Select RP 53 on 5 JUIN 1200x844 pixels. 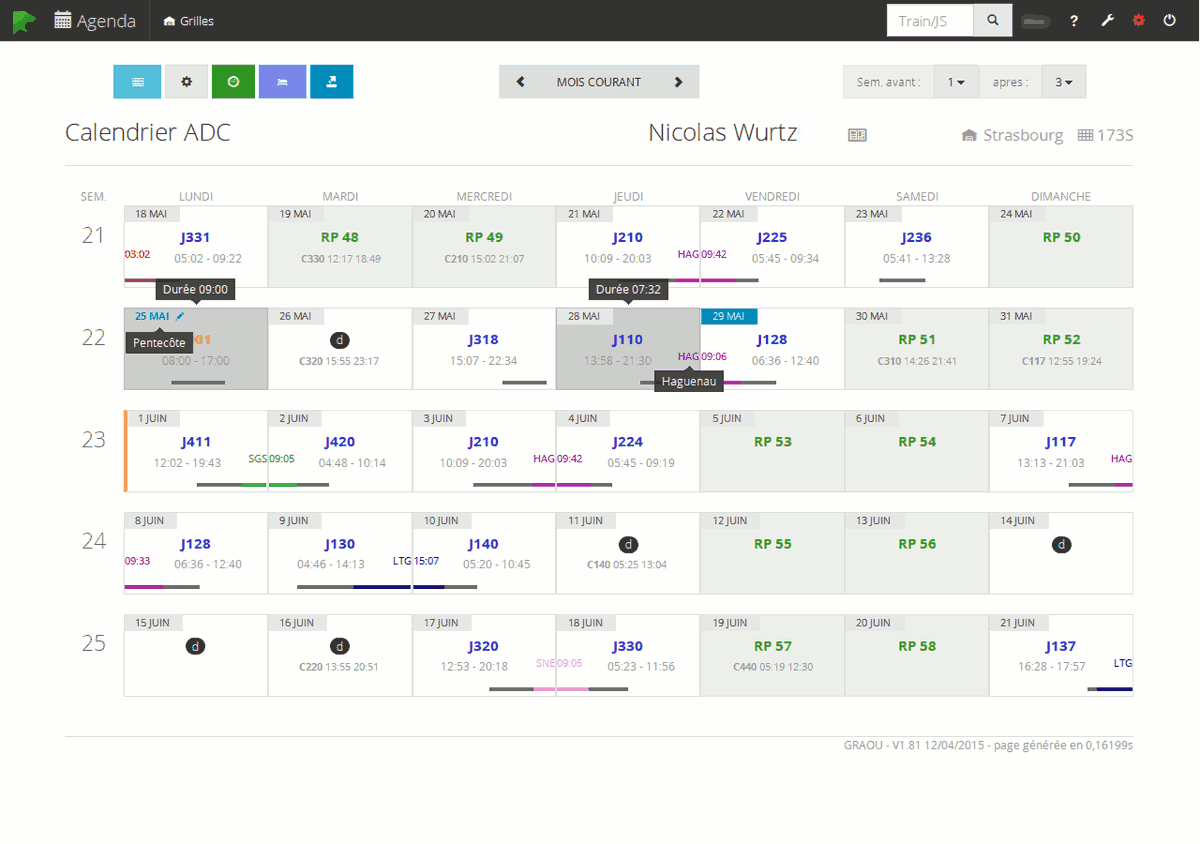coord(772,442)
